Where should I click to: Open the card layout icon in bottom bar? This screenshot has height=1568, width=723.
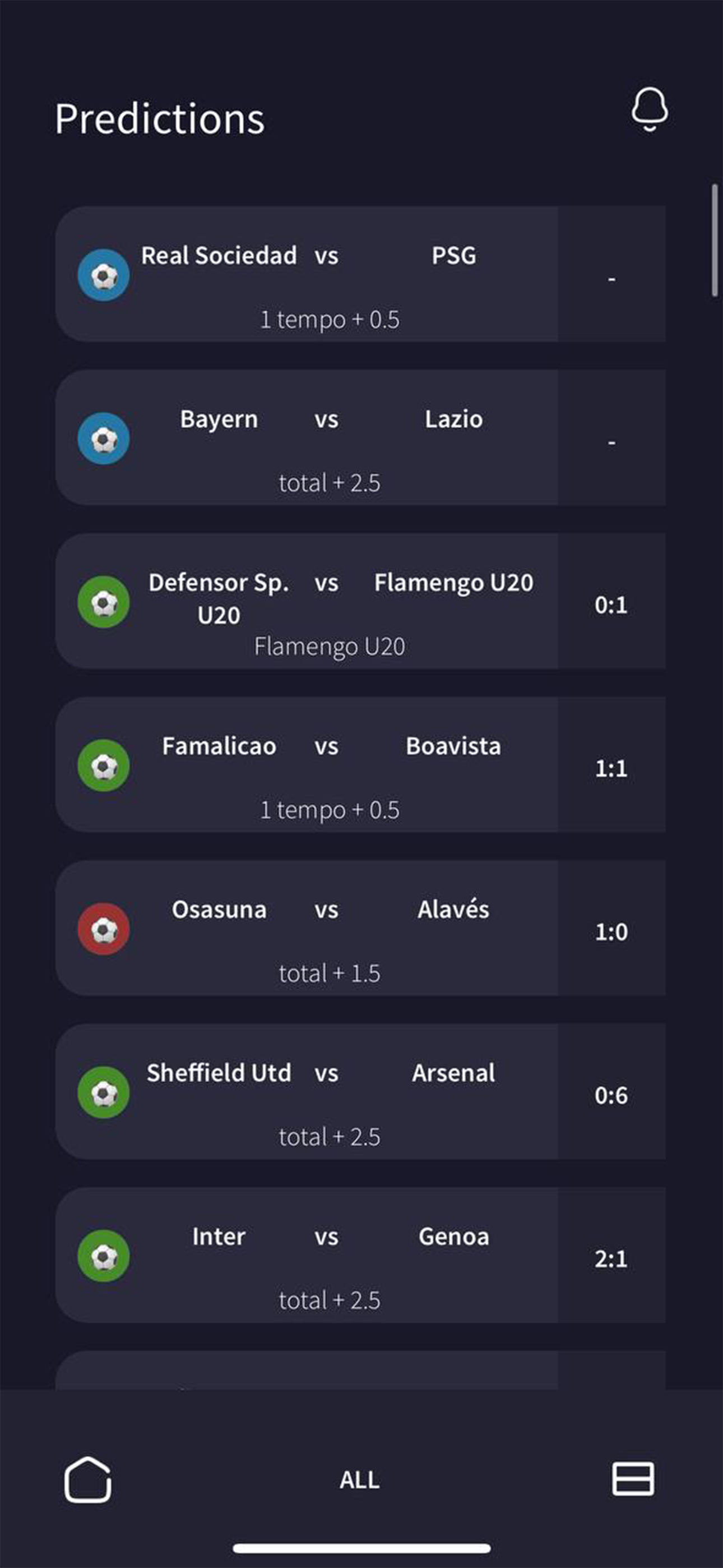(633, 1478)
